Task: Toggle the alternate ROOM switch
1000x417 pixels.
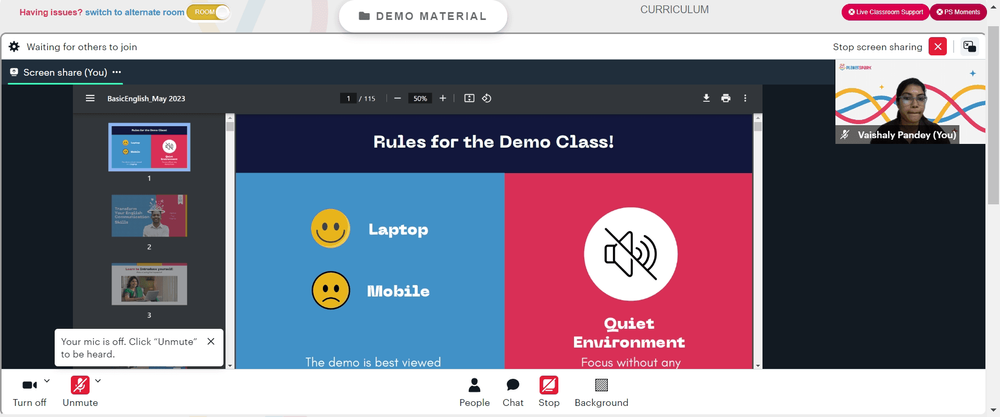Action: click(208, 12)
